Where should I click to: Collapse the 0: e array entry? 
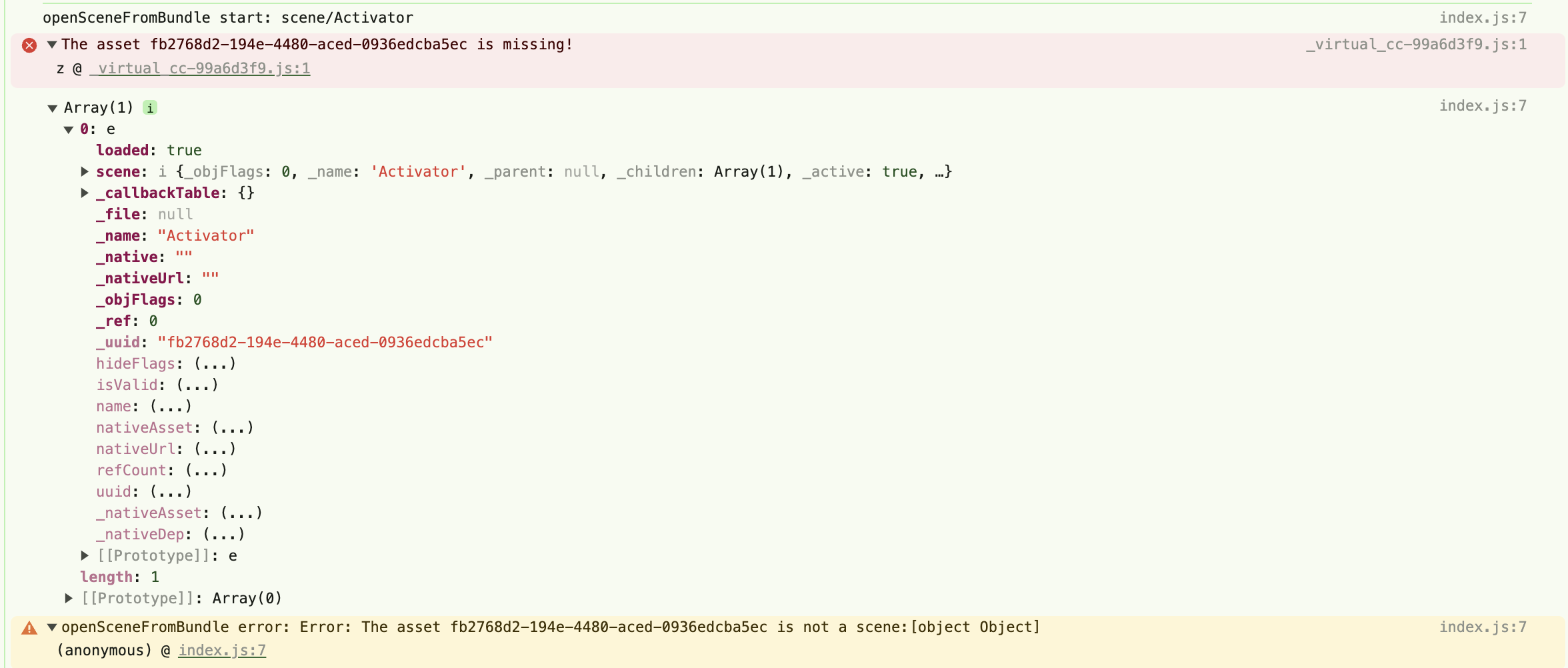69,129
